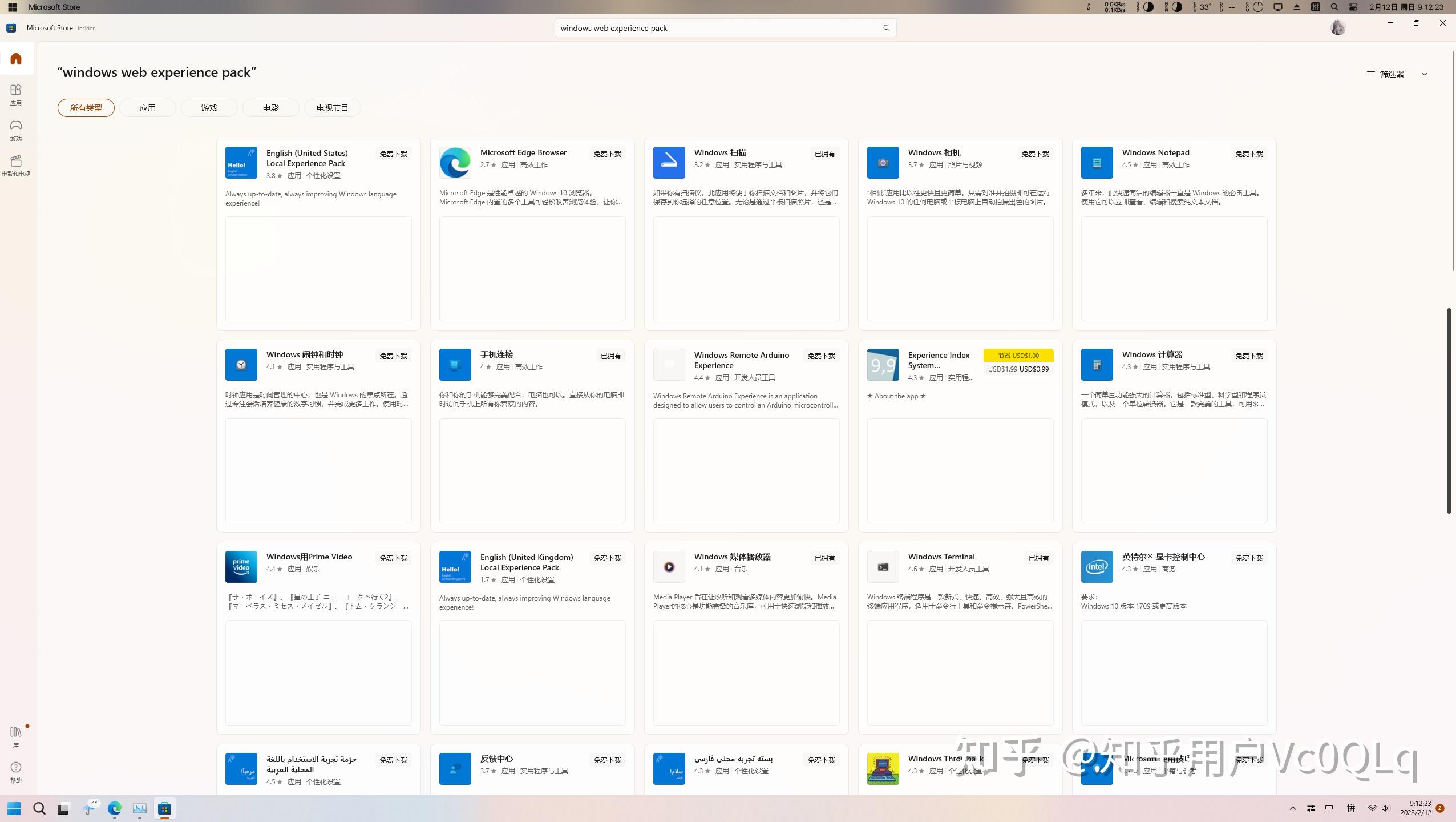Select the 应用 filter tab

click(x=148, y=108)
